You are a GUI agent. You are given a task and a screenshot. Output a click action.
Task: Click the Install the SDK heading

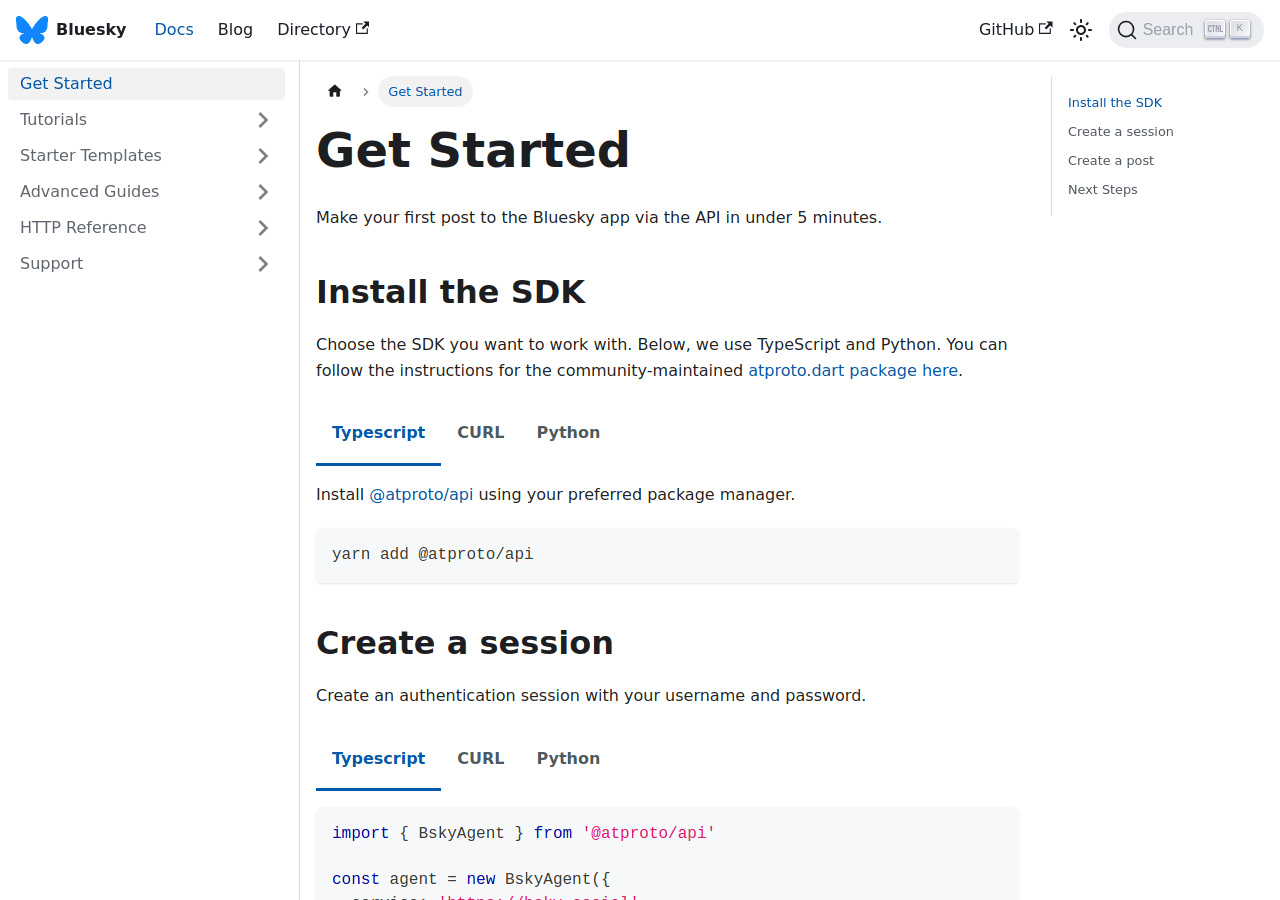click(x=451, y=292)
